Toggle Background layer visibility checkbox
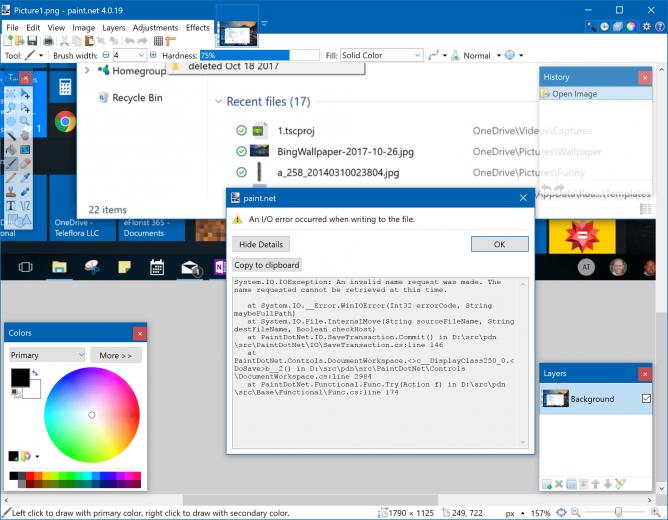 (x=646, y=399)
